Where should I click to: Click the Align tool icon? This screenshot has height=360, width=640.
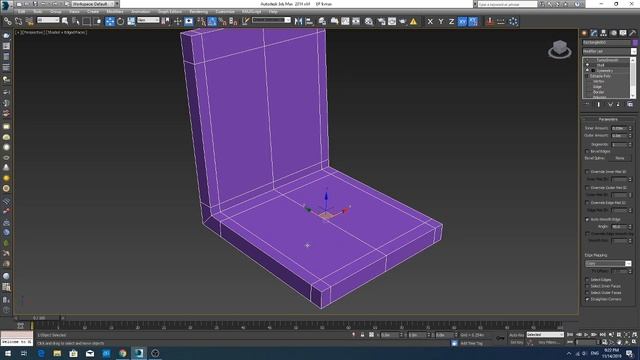pos(309,21)
